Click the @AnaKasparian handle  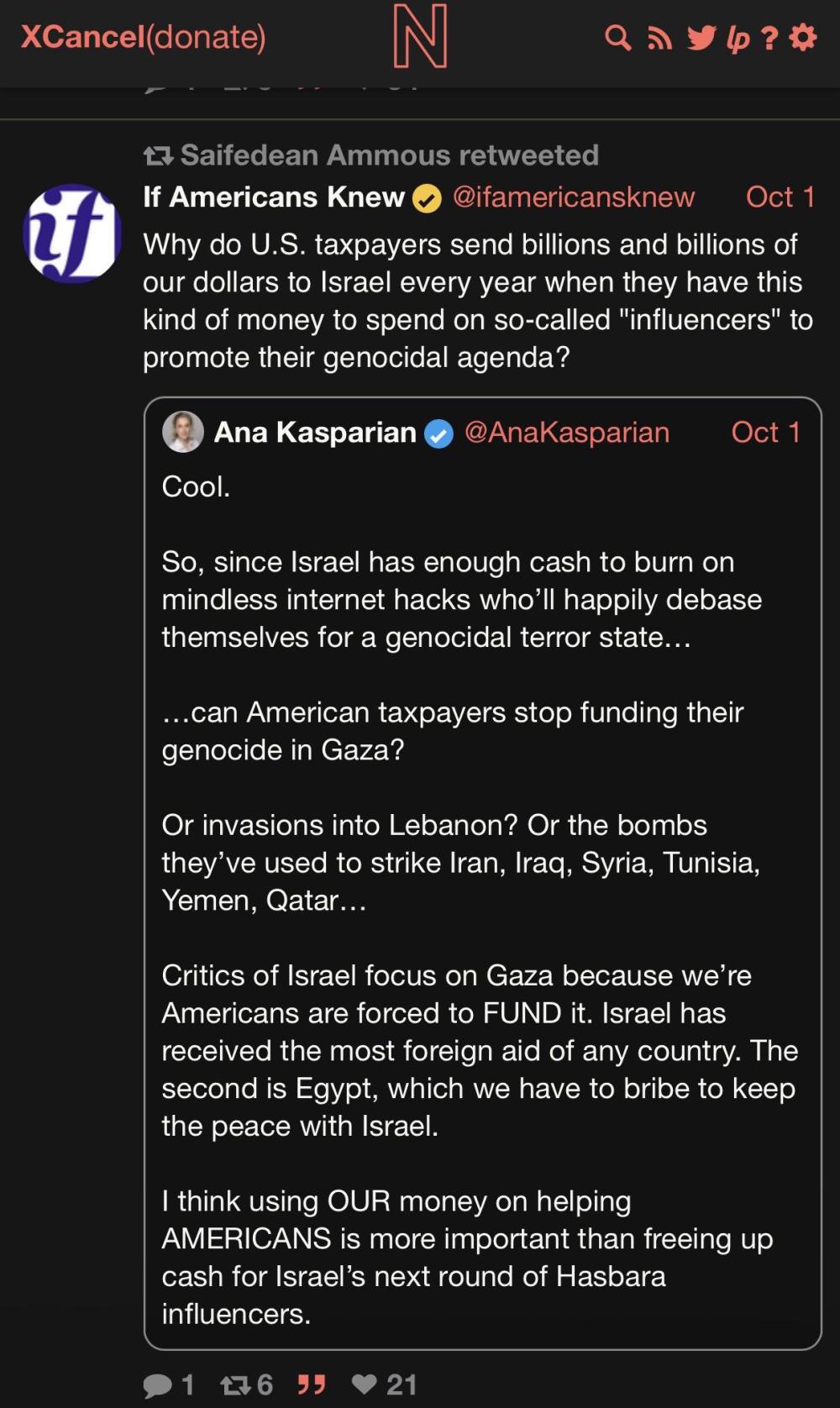click(567, 432)
